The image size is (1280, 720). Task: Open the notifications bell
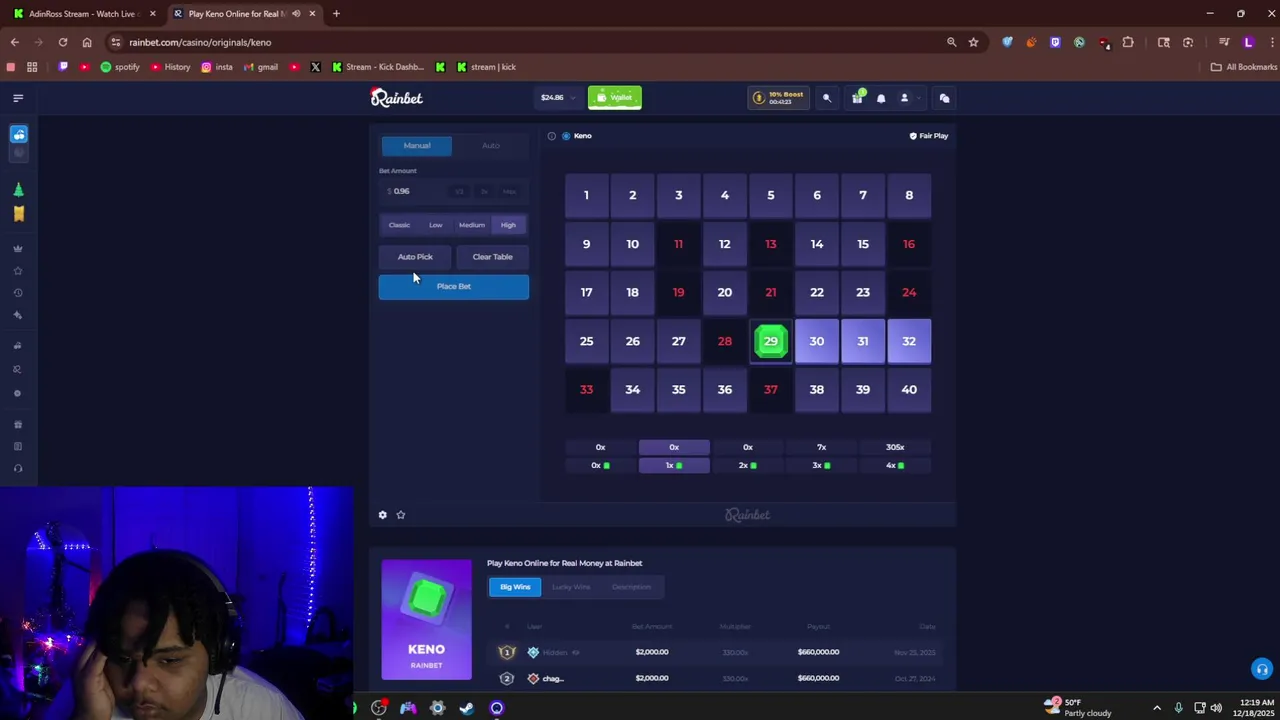coord(881,98)
